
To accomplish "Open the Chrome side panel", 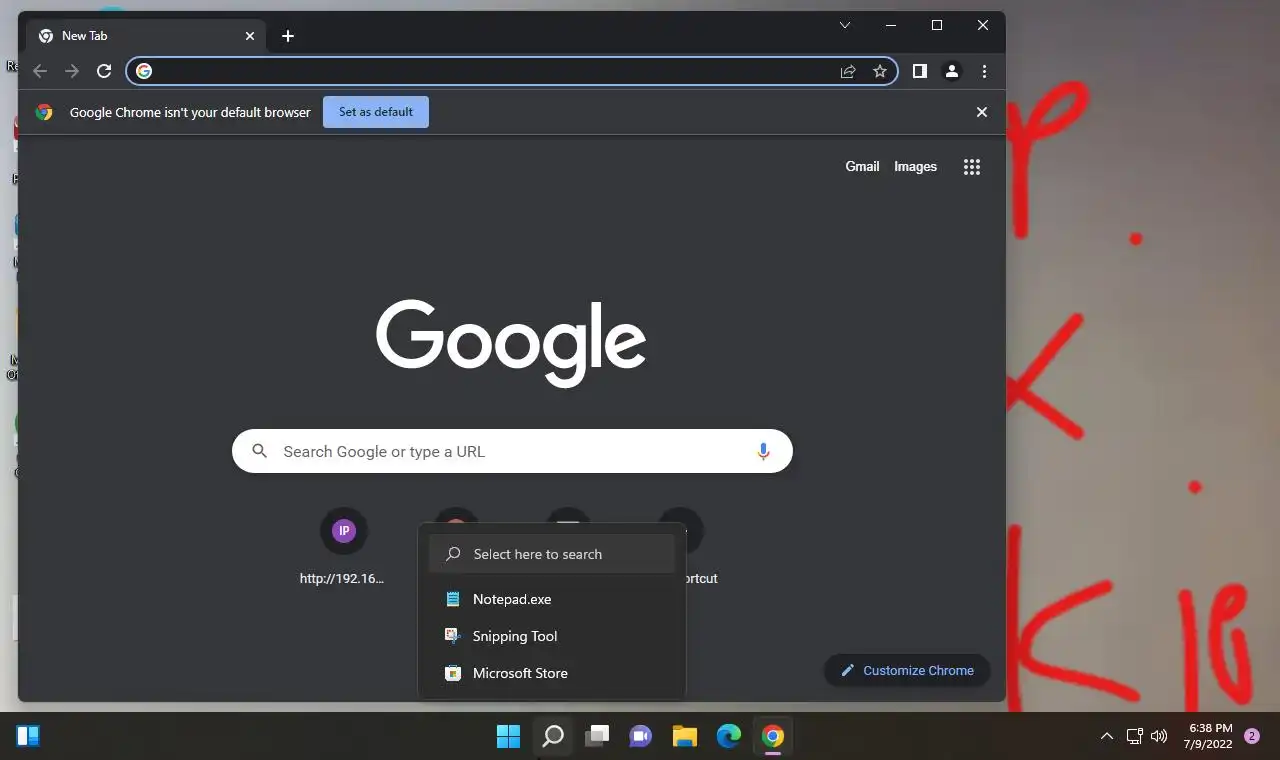I will (920, 71).
